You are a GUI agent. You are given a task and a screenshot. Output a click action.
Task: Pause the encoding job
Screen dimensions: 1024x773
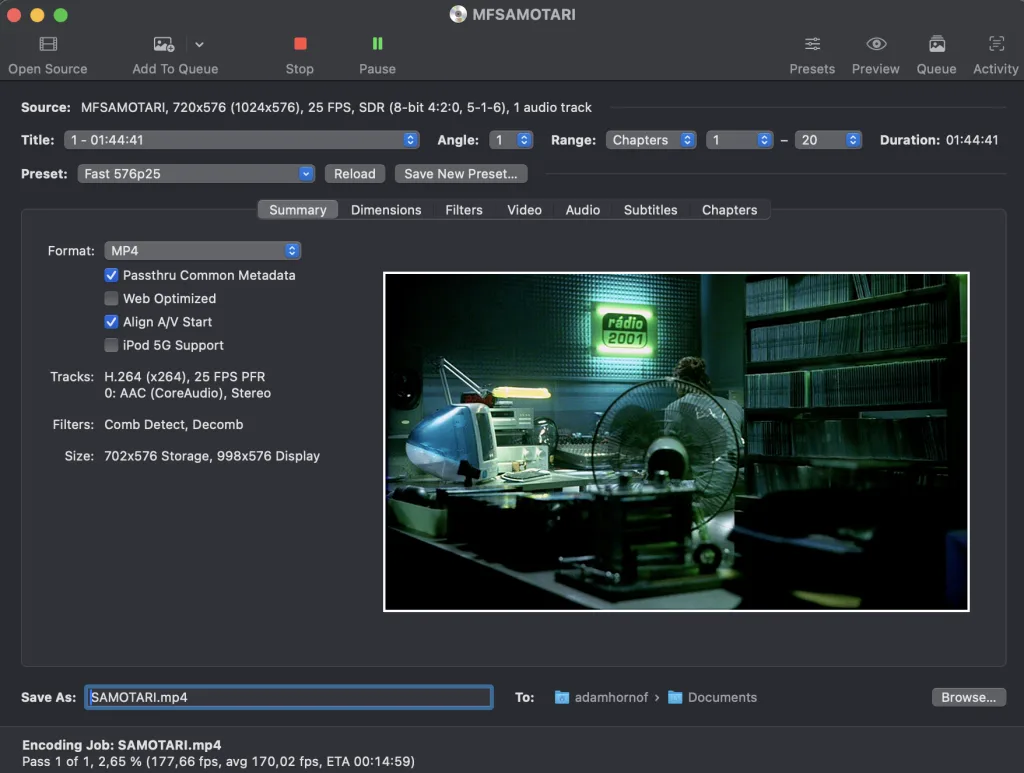(x=377, y=44)
